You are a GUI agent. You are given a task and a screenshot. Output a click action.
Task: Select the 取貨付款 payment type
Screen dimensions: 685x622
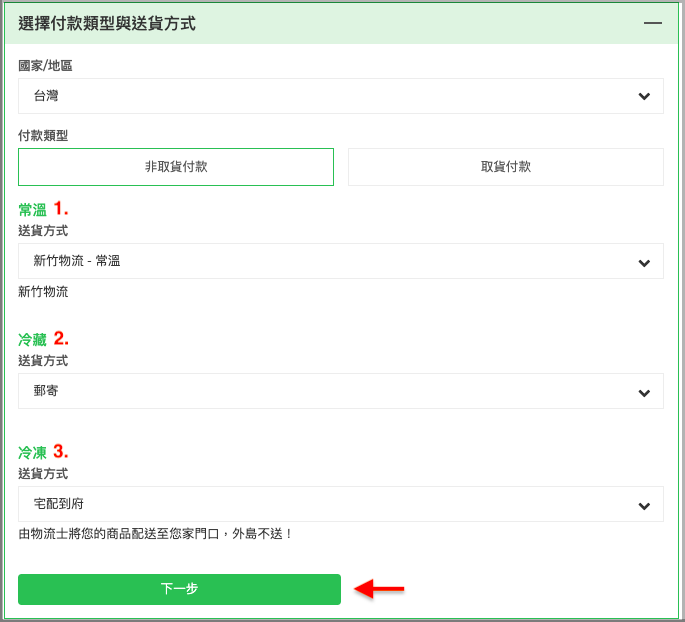pyautogui.click(x=506, y=167)
